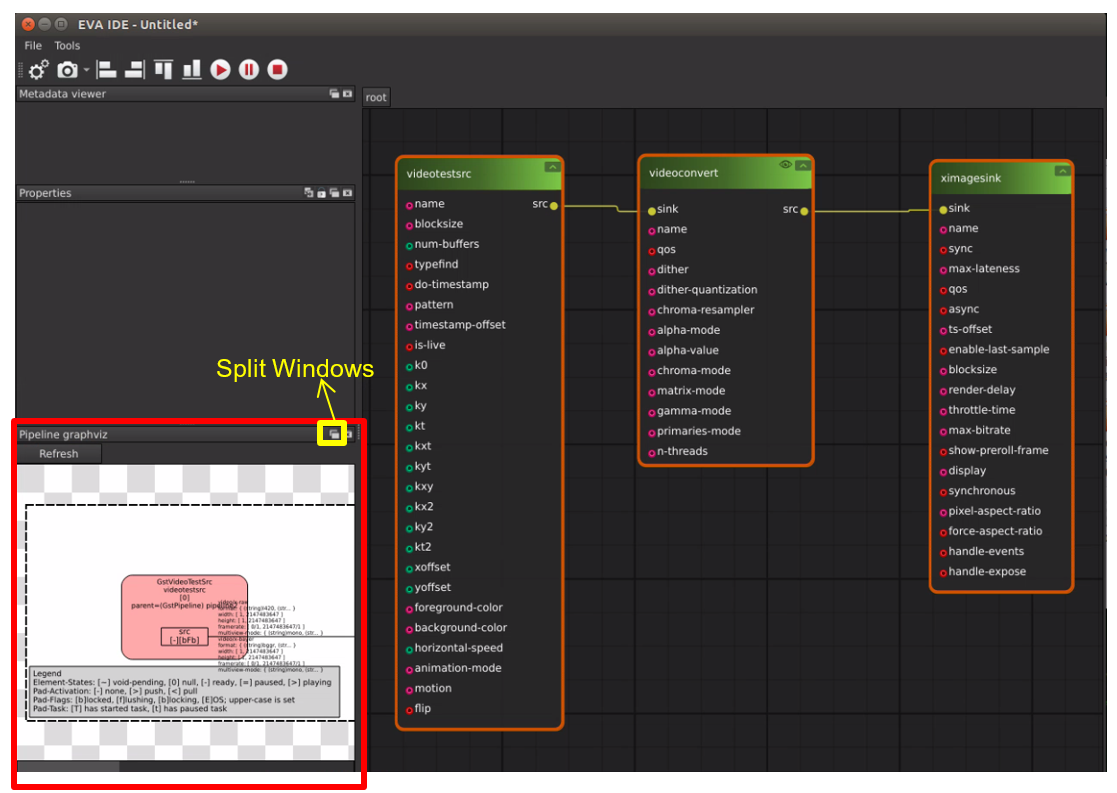Align nodes to bottom edge
Viewport: 1117px width, 793px height.
point(191,70)
